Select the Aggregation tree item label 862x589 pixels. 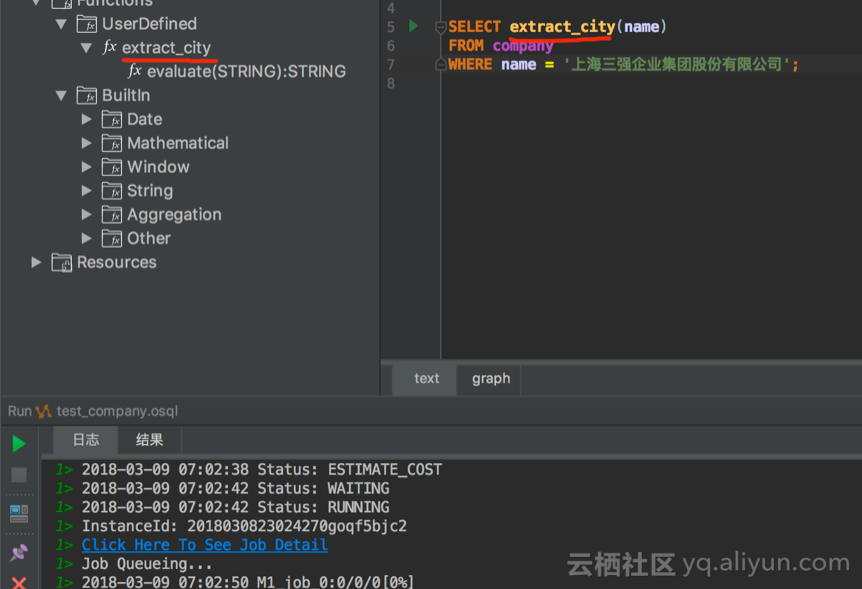point(174,214)
